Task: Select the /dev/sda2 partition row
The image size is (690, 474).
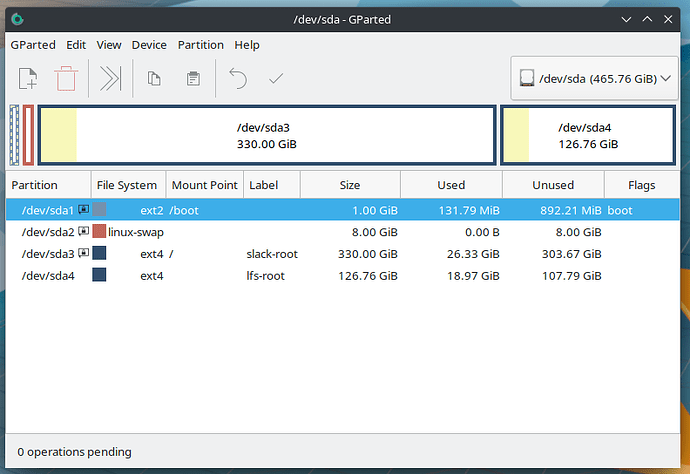Action: [342, 231]
